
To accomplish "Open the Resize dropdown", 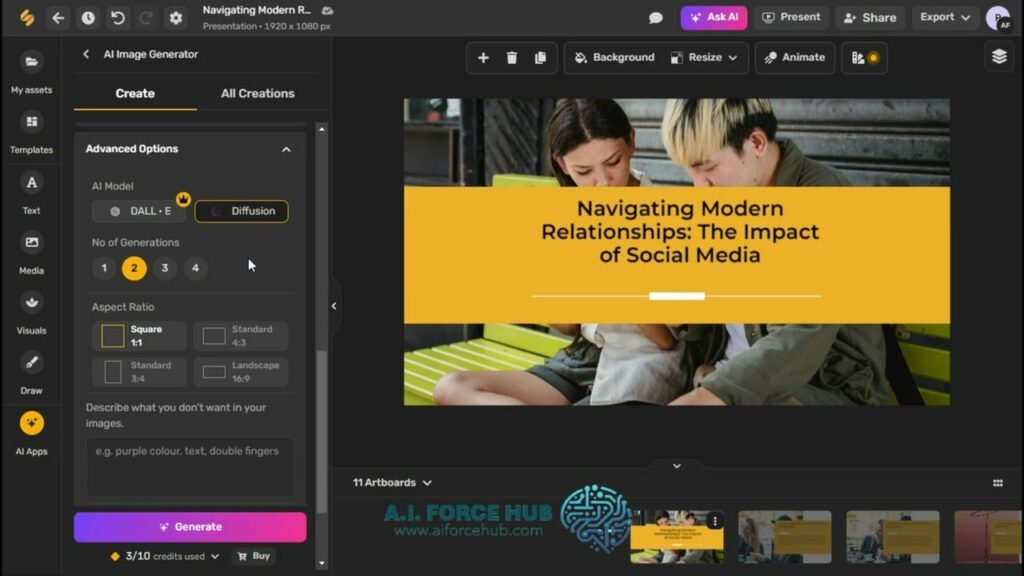I will [x=704, y=57].
